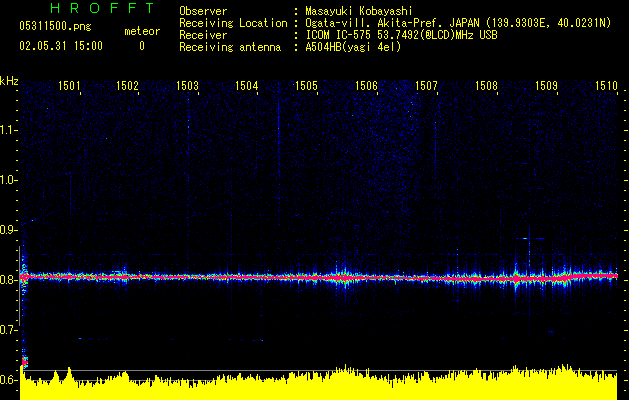Click the 1510 time marker
This screenshot has height=400, width=629.
[606, 86]
